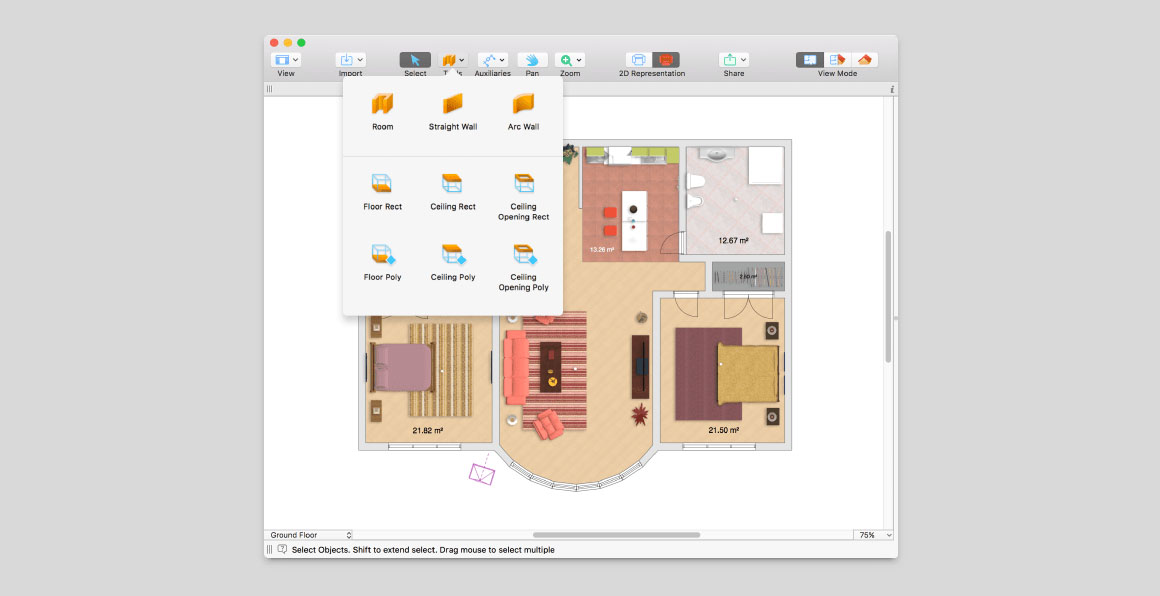The height and width of the screenshot is (596, 1160).
Task: Open the Import dropdown arrow
Action: 360,60
